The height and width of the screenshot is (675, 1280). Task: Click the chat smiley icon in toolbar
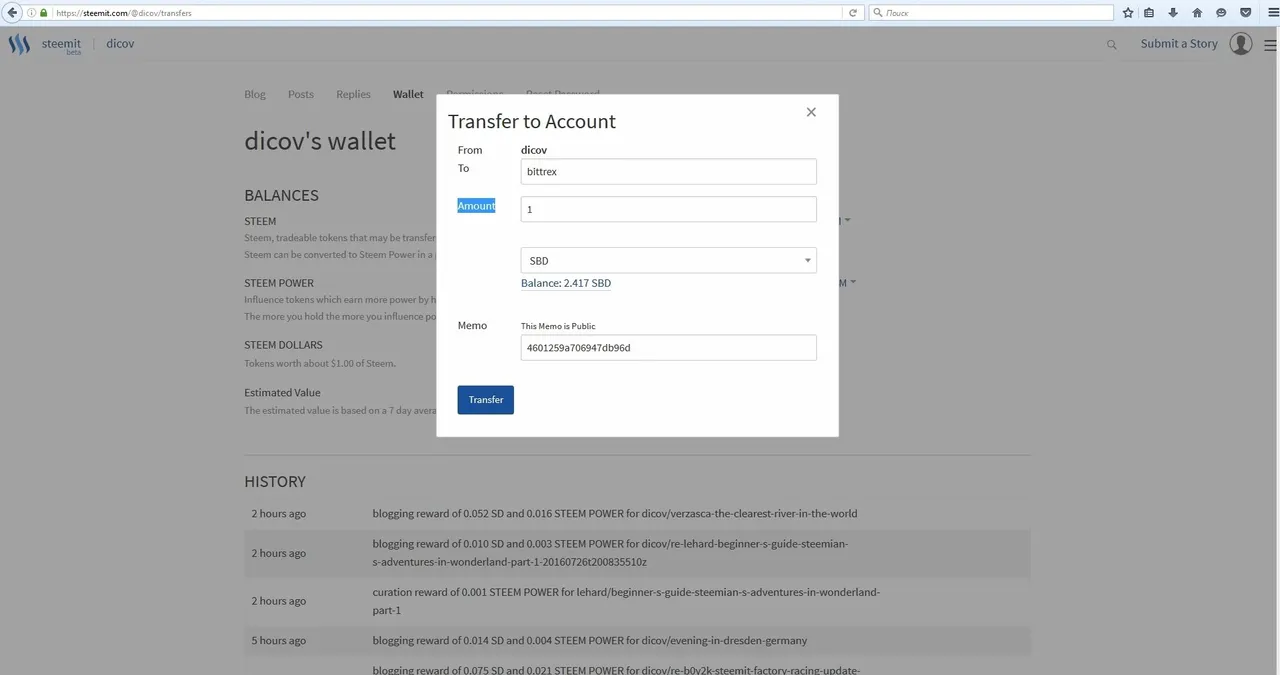coord(1221,13)
